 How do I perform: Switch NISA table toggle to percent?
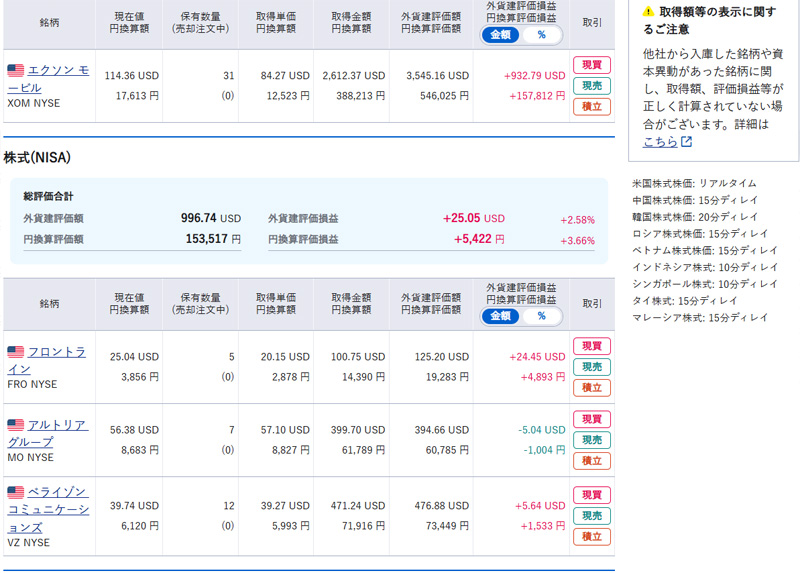click(x=542, y=316)
